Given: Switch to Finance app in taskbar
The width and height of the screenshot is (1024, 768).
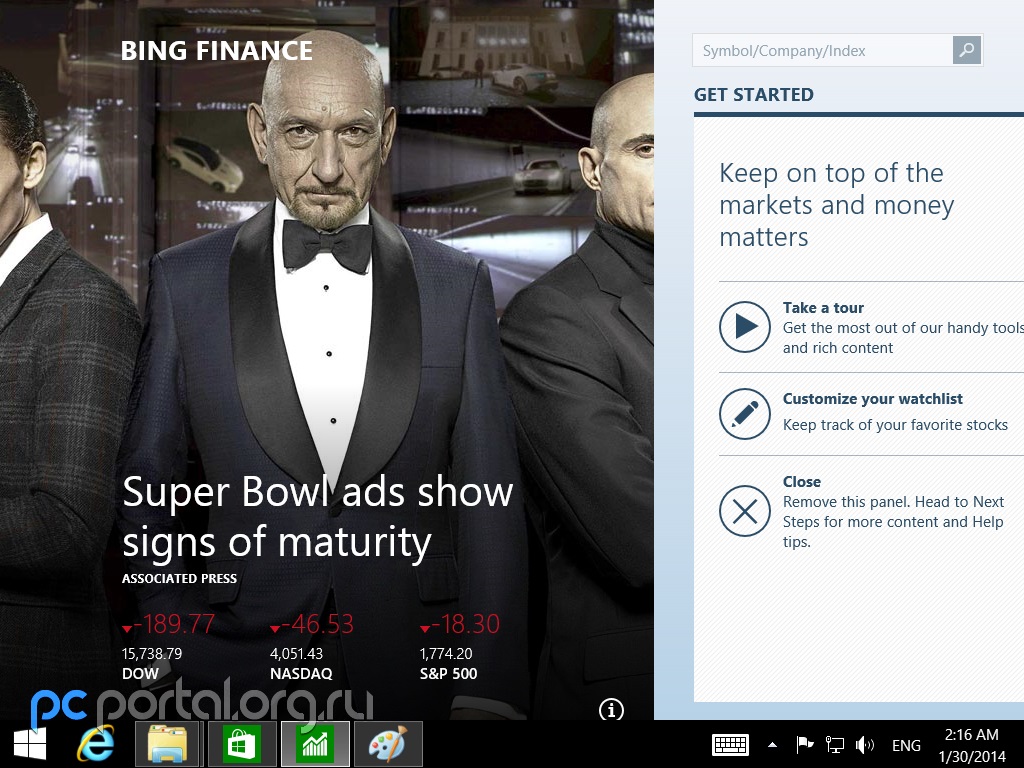Looking at the screenshot, I should coord(315,744).
